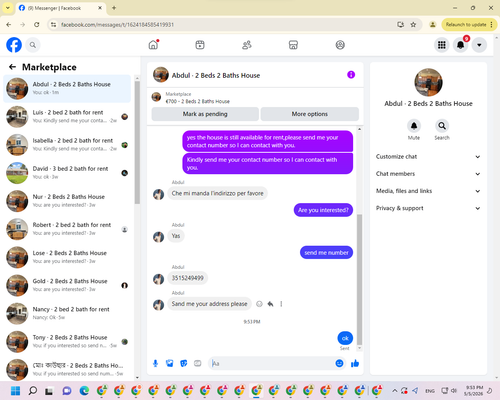
Task: Open the notifications bell
Action: pos(460,45)
